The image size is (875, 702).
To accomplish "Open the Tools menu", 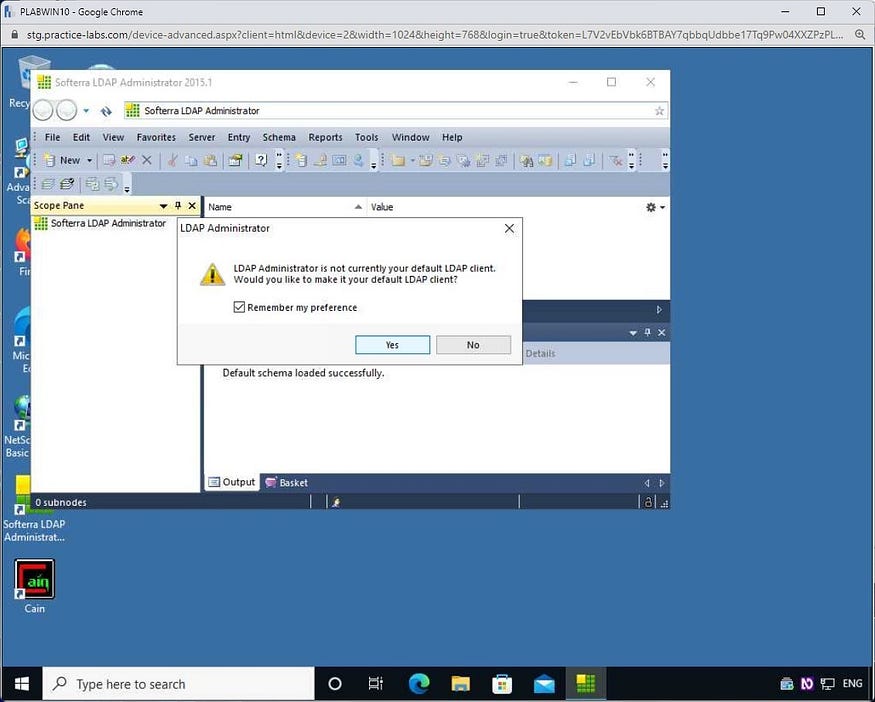I will pos(367,137).
